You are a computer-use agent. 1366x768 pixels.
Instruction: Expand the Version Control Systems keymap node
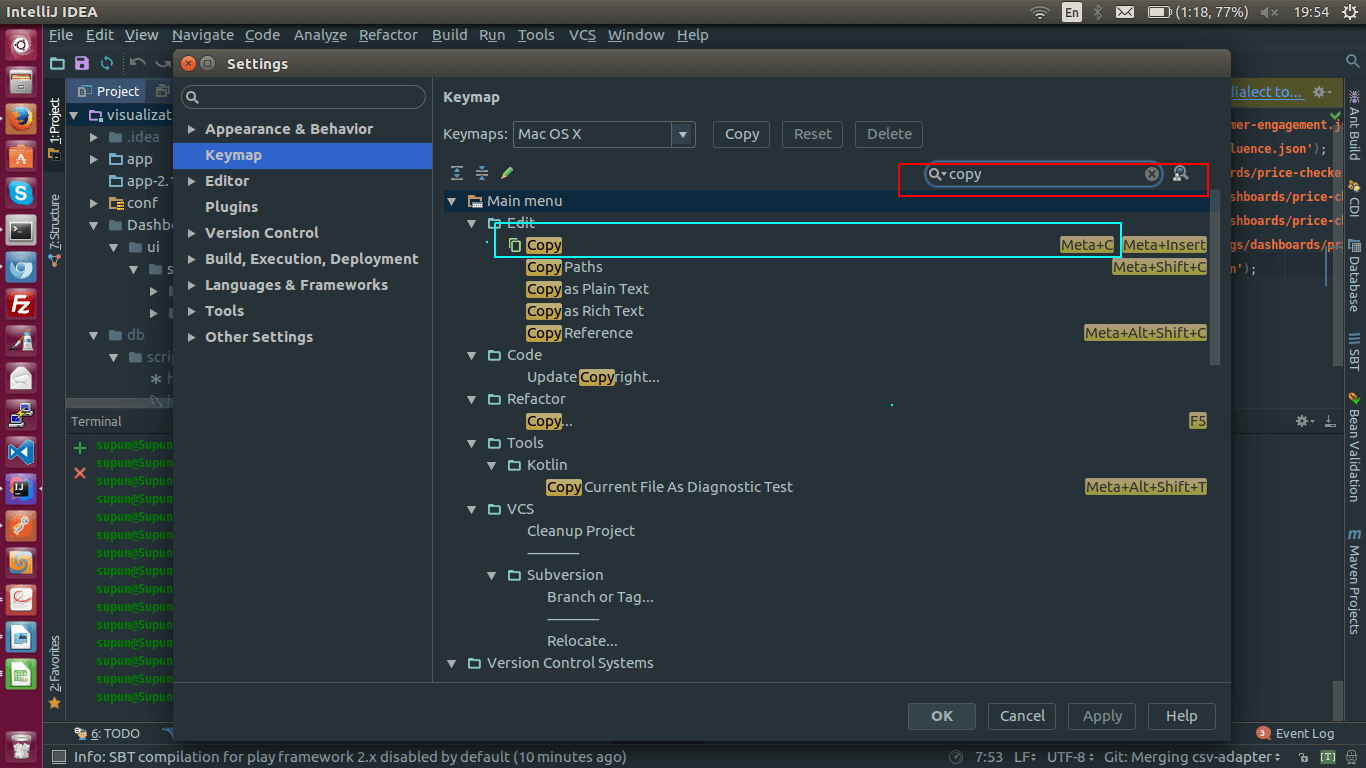[x=452, y=663]
